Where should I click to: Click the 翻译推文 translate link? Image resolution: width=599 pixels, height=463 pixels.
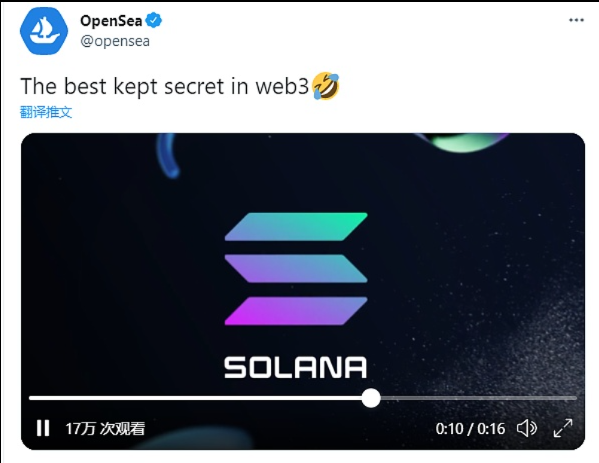[46, 112]
